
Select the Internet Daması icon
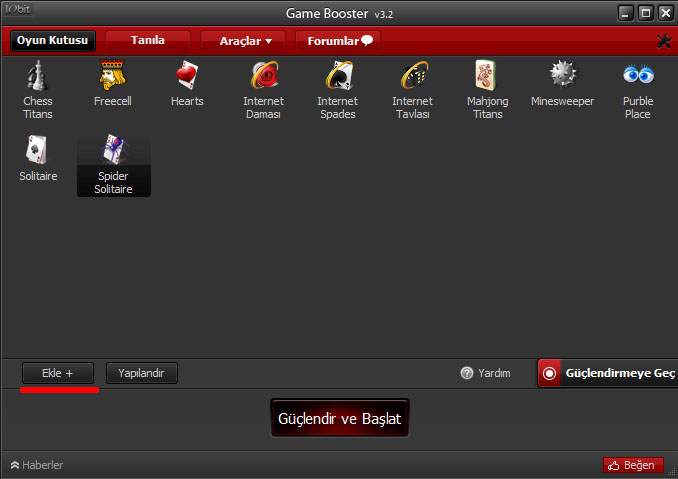tap(264, 75)
